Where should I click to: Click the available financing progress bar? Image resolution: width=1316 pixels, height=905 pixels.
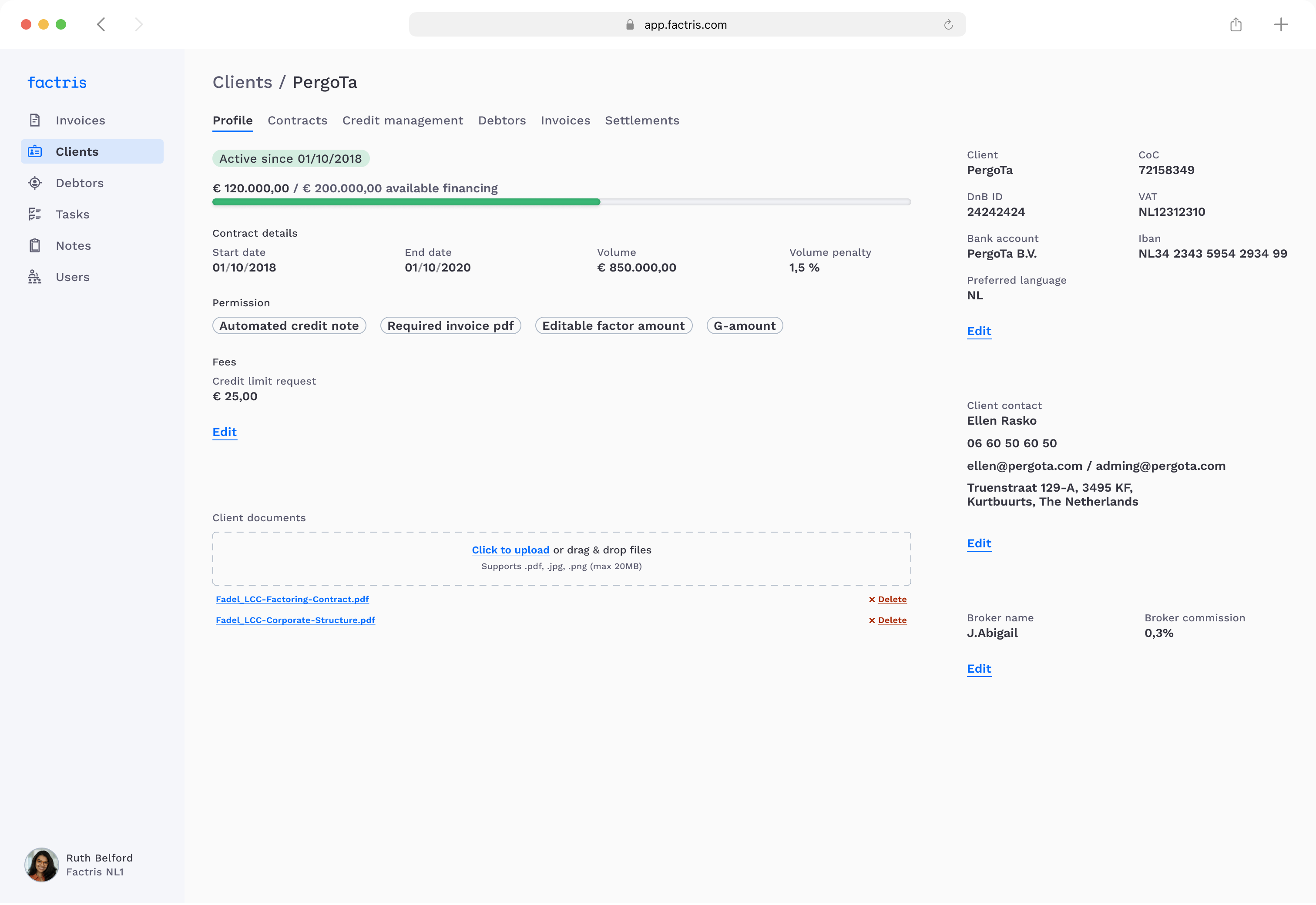tap(561, 202)
